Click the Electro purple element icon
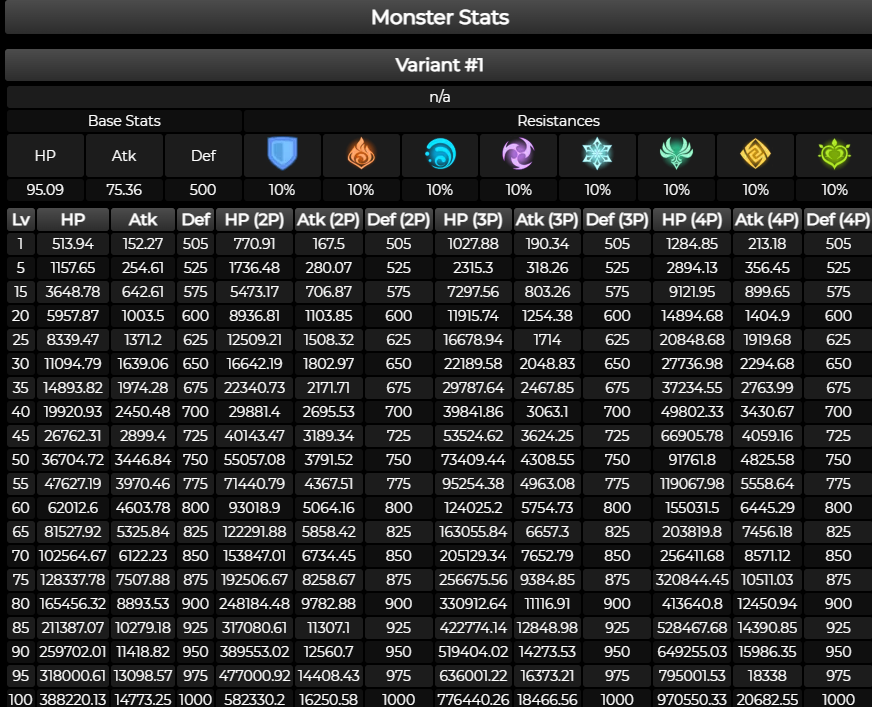This screenshot has height=707, width=872. point(518,154)
